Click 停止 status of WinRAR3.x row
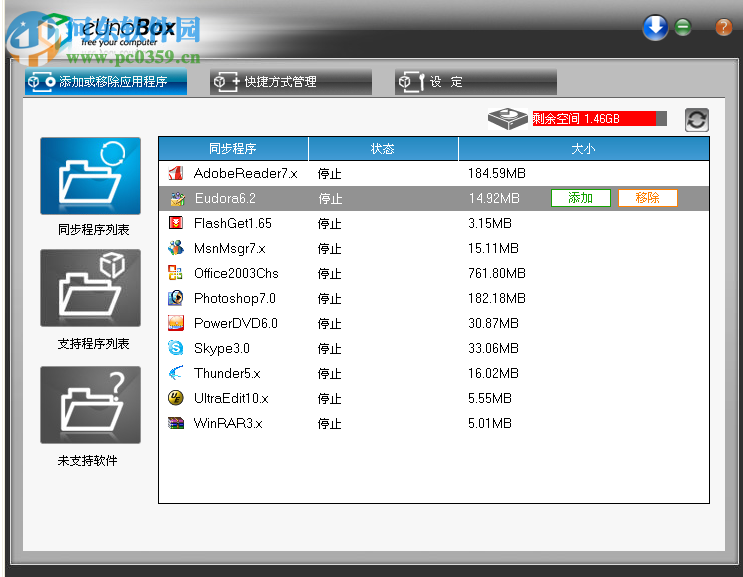 pyautogui.click(x=329, y=424)
